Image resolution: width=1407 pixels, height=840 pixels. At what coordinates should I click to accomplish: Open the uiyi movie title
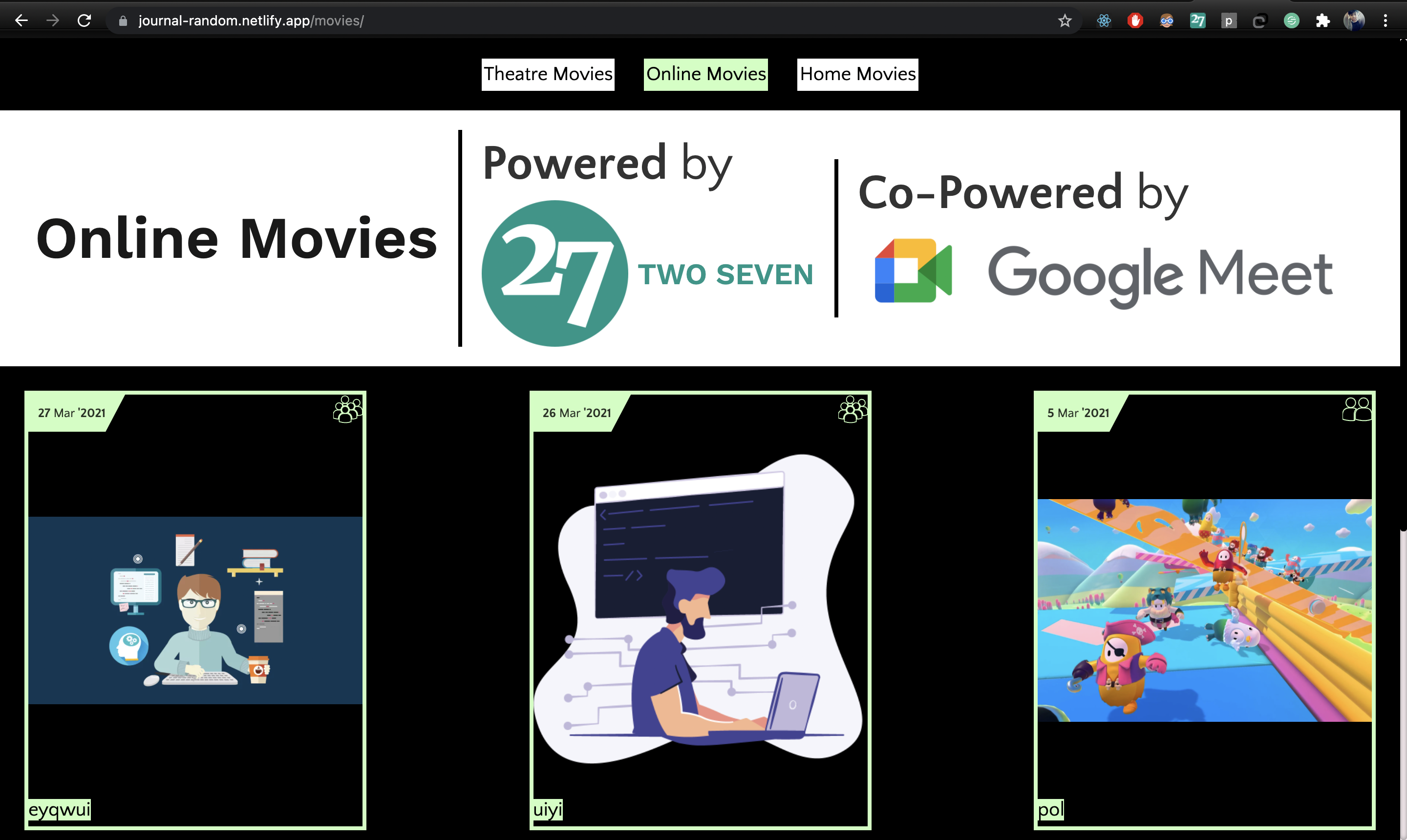tap(548, 809)
